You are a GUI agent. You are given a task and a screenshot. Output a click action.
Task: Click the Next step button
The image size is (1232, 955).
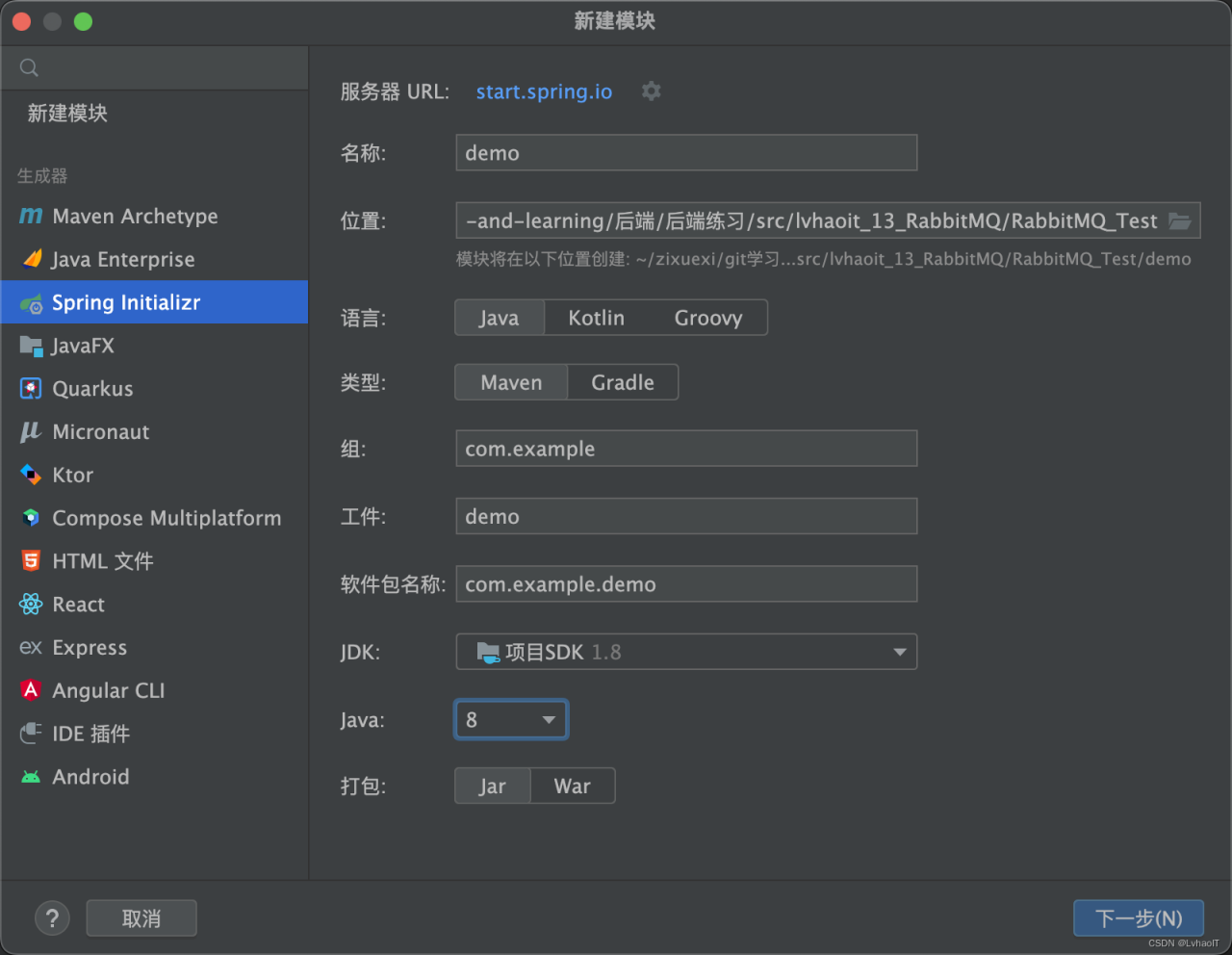point(1139,918)
